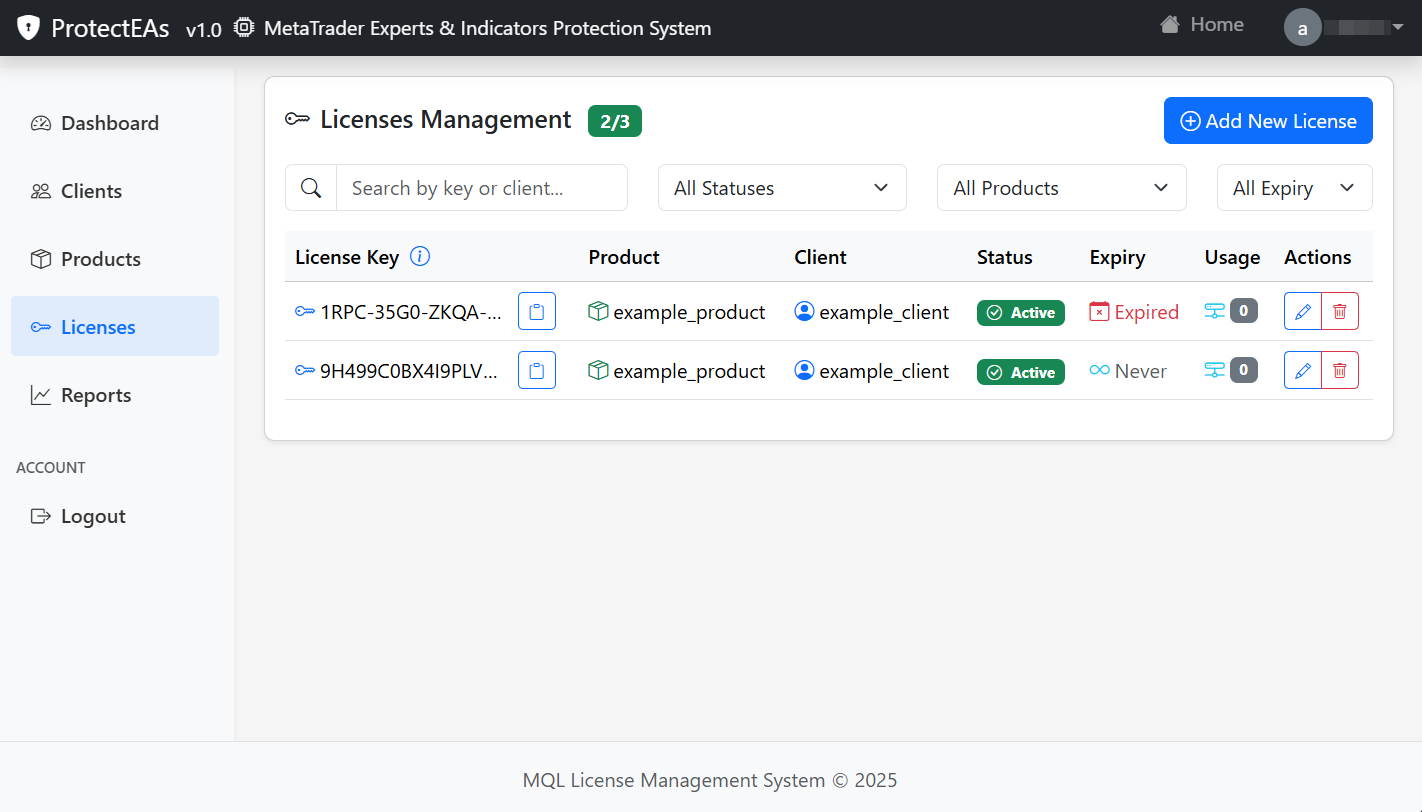Open the Reports section
Image resolution: width=1422 pixels, height=812 pixels.
[115, 395]
